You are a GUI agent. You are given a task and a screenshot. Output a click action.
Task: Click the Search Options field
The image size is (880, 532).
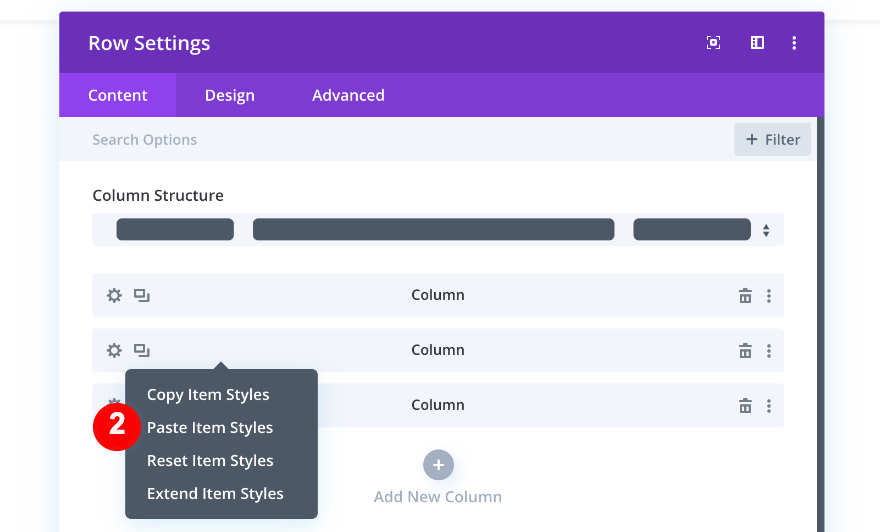pos(400,140)
